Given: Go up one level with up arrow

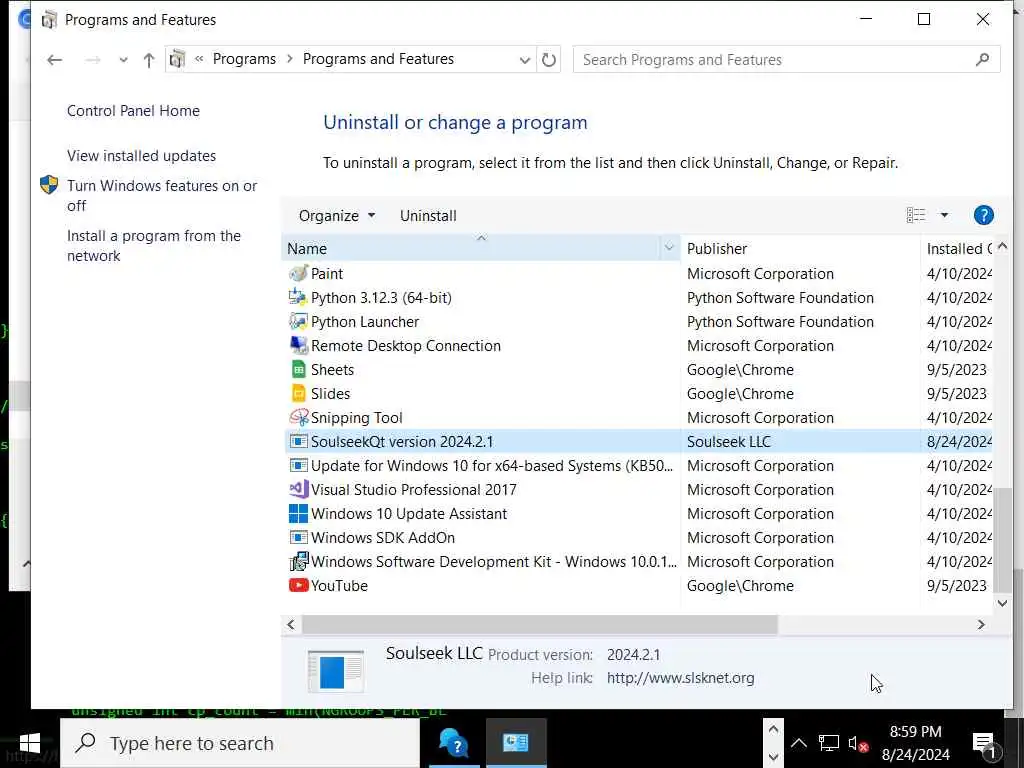Looking at the screenshot, I should 149,60.
